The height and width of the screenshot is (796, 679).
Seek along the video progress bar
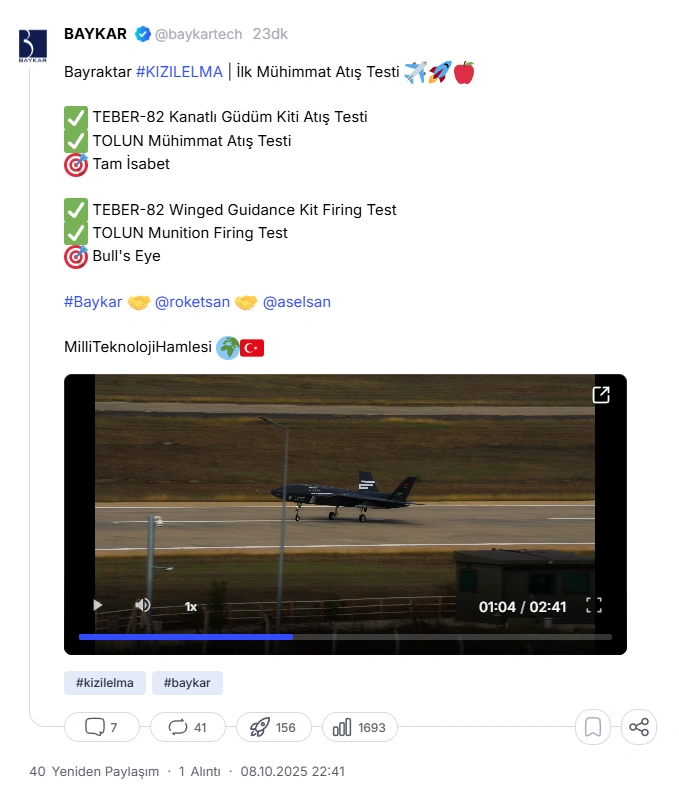pos(345,637)
